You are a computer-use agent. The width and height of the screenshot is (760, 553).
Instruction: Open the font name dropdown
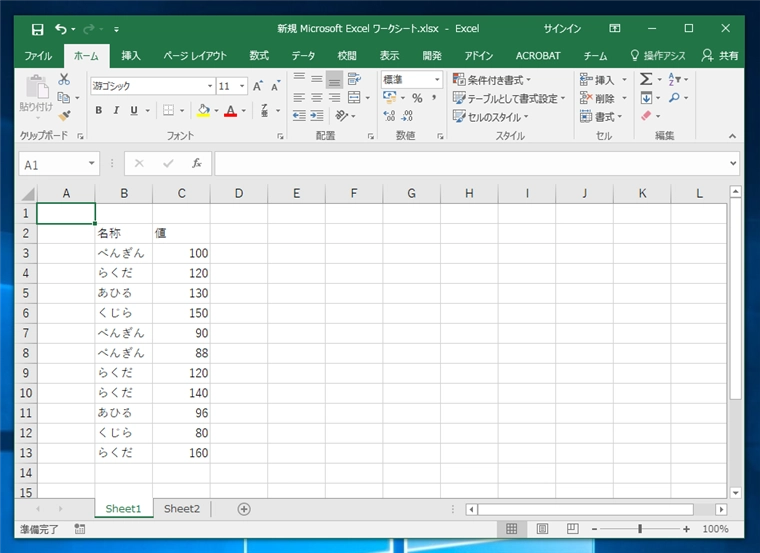[x=210, y=86]
